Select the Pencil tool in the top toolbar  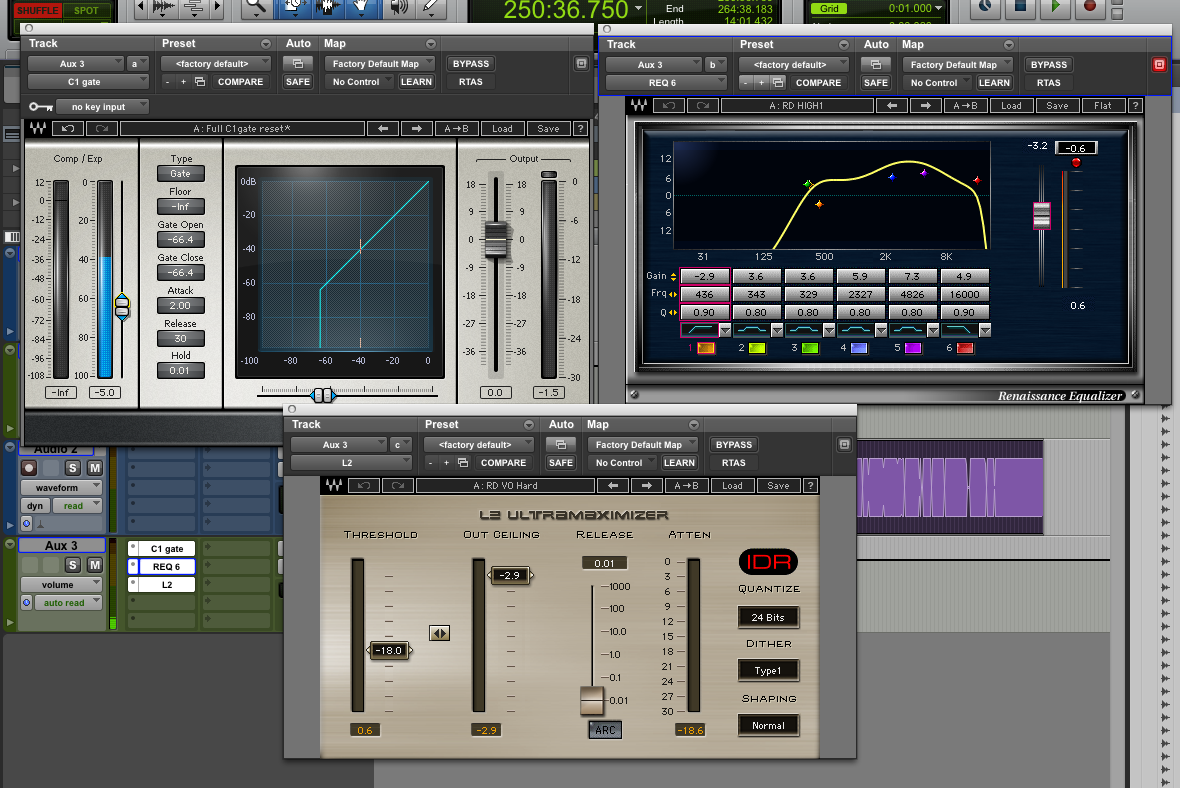[x=430, y=8]
